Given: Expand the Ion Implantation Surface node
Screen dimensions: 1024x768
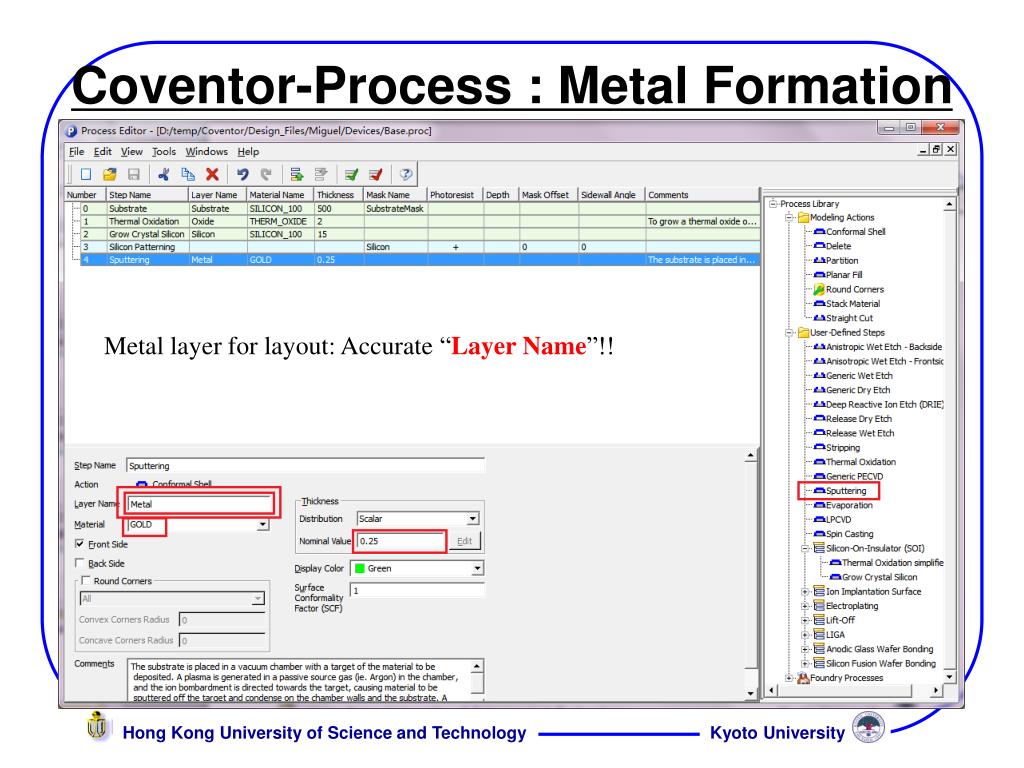Looking at the screenshot, I should click(x=805, y=591).
